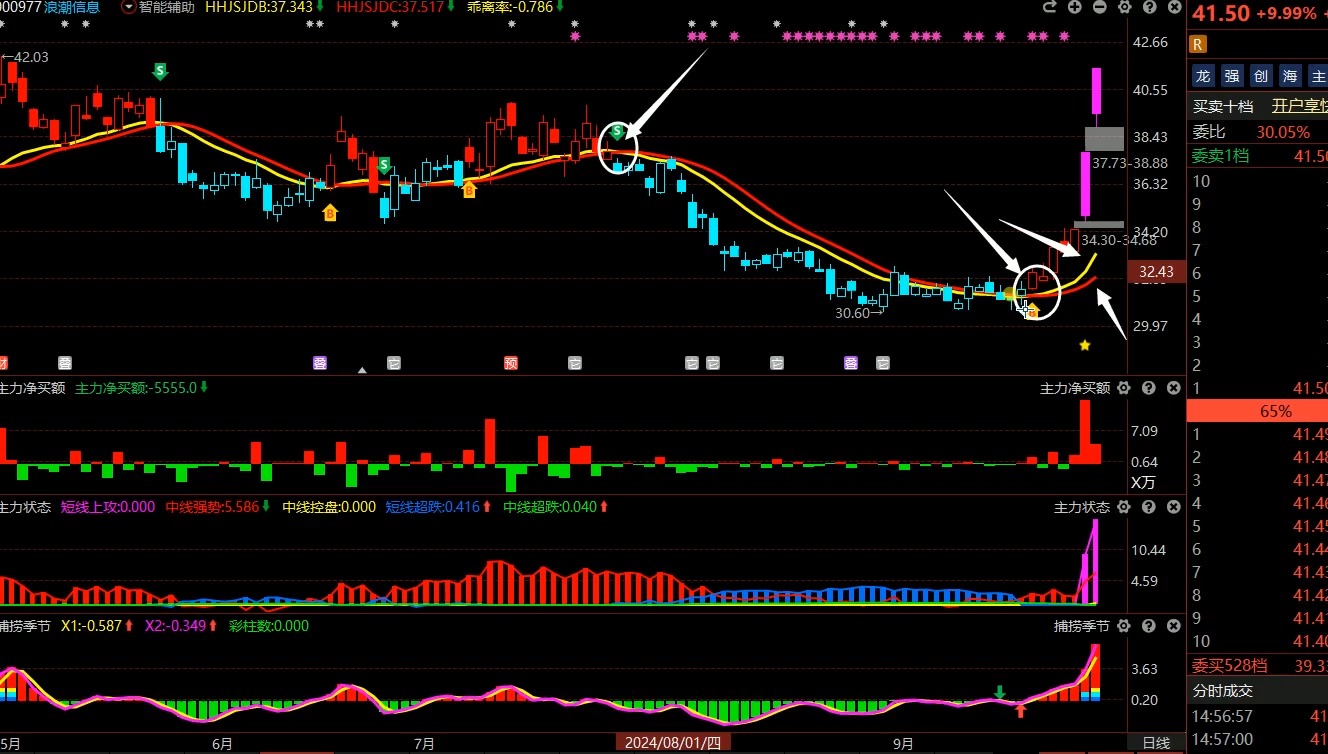This screenshot has height=754, width=1328.
Task: Click the green S sell marker inside white circle
Action: [618, 131]
